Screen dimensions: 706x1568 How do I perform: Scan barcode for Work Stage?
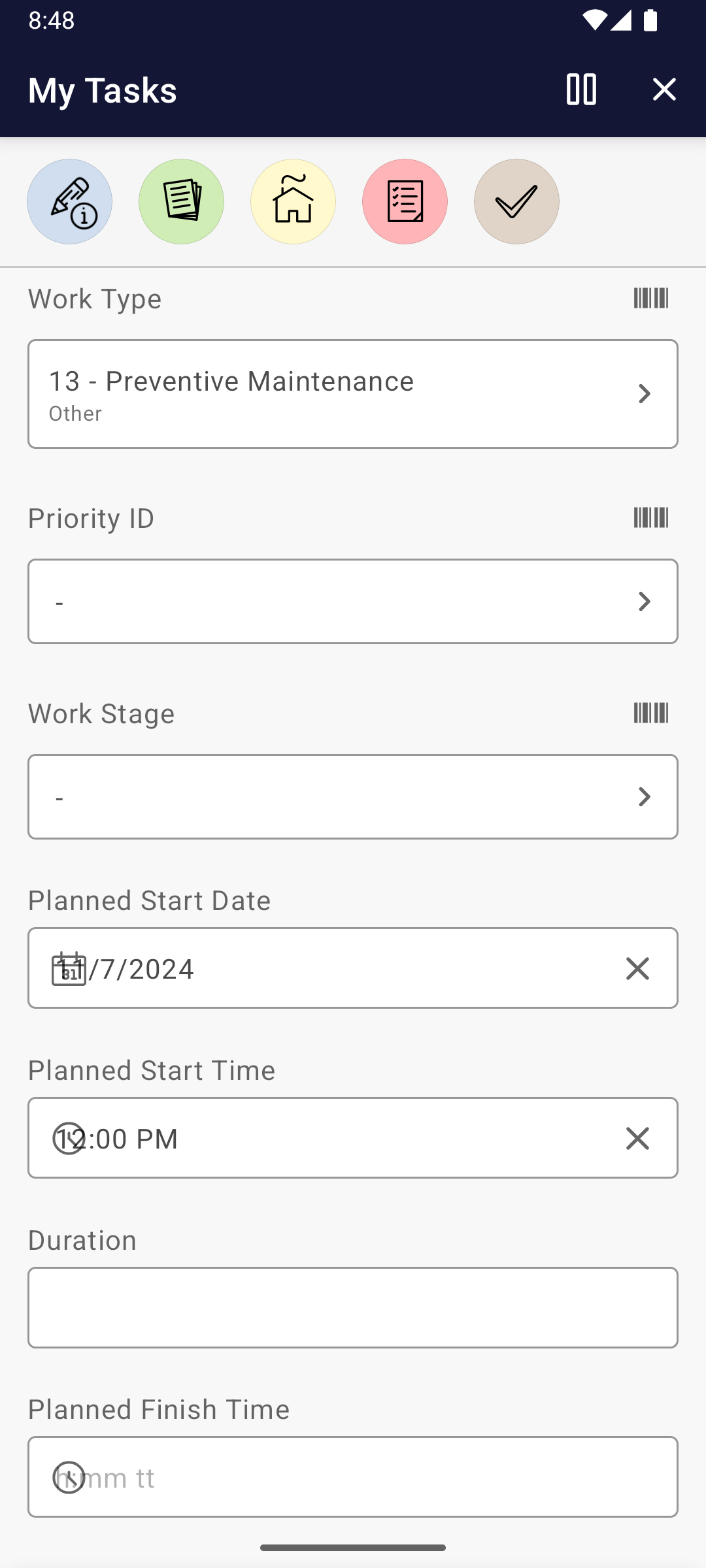point(651,713)
